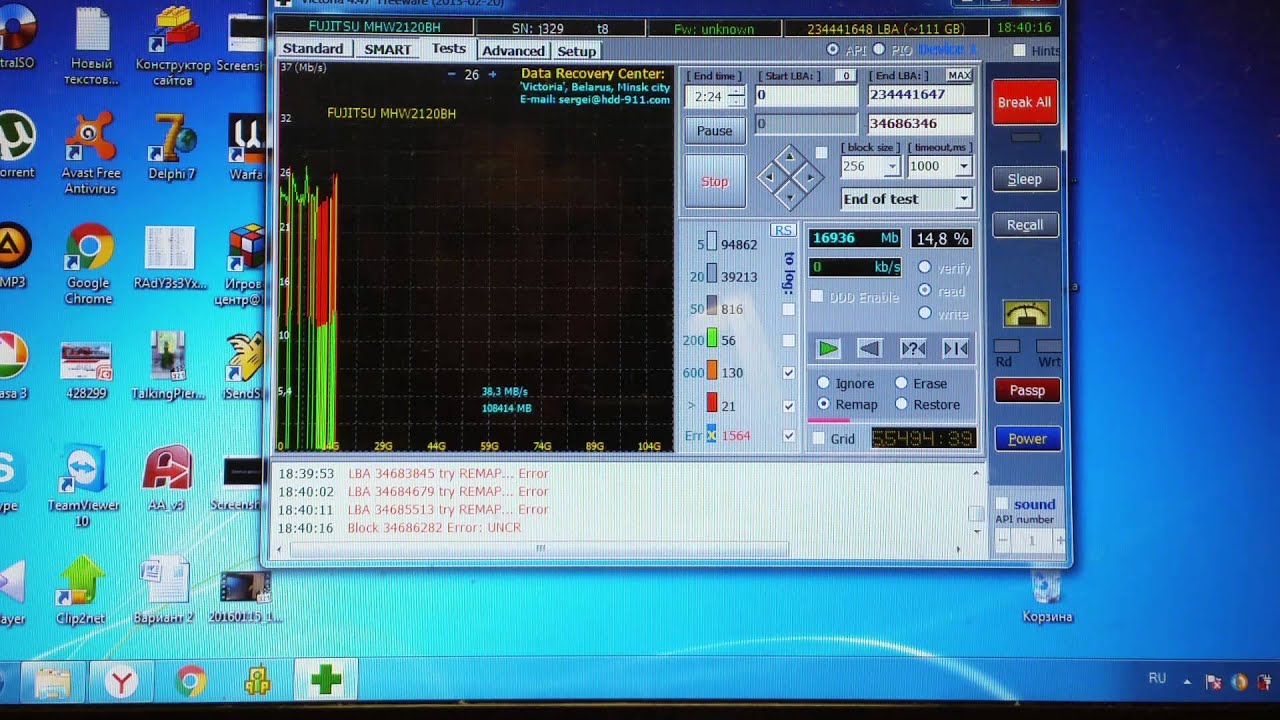
Task: Open the RAdY3s3Yx desktop file
Action: pyautogui.click(x=169, y=257)
